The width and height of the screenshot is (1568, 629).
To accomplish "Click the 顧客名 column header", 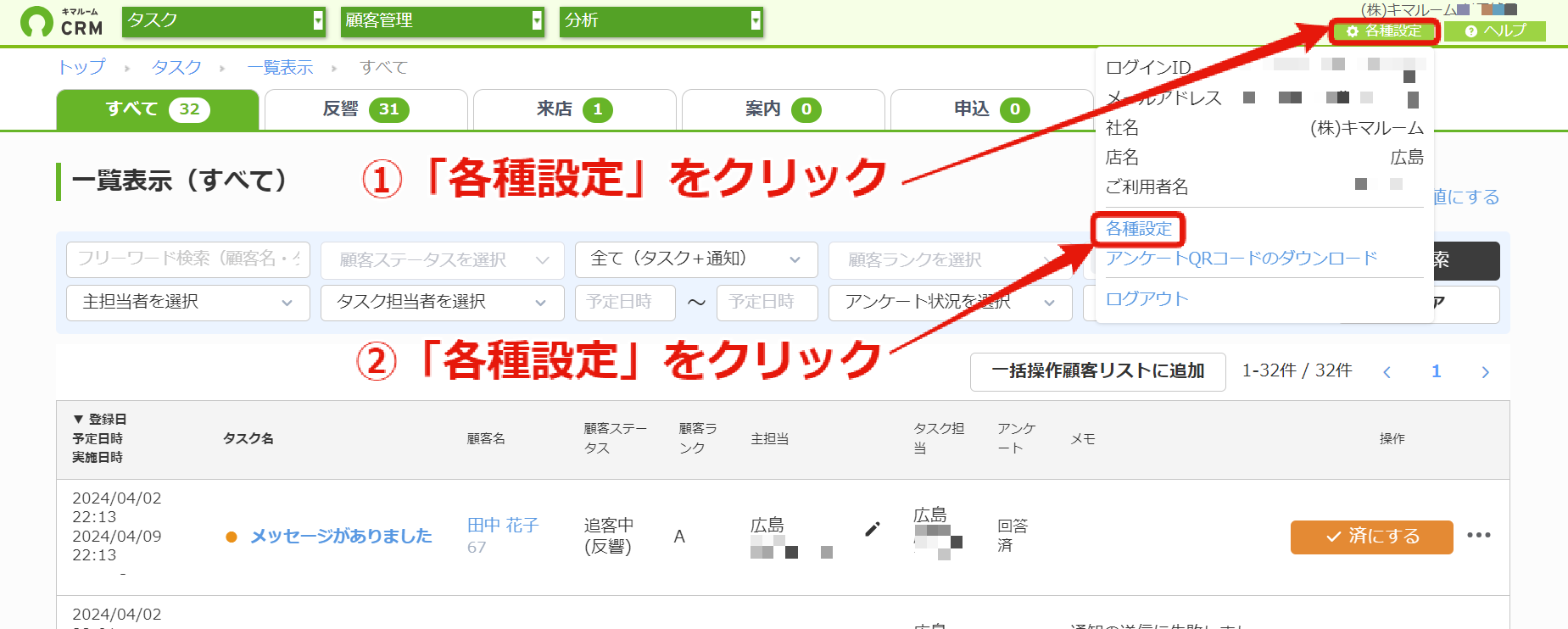I will pyautogui.click(x=486, y=438).
